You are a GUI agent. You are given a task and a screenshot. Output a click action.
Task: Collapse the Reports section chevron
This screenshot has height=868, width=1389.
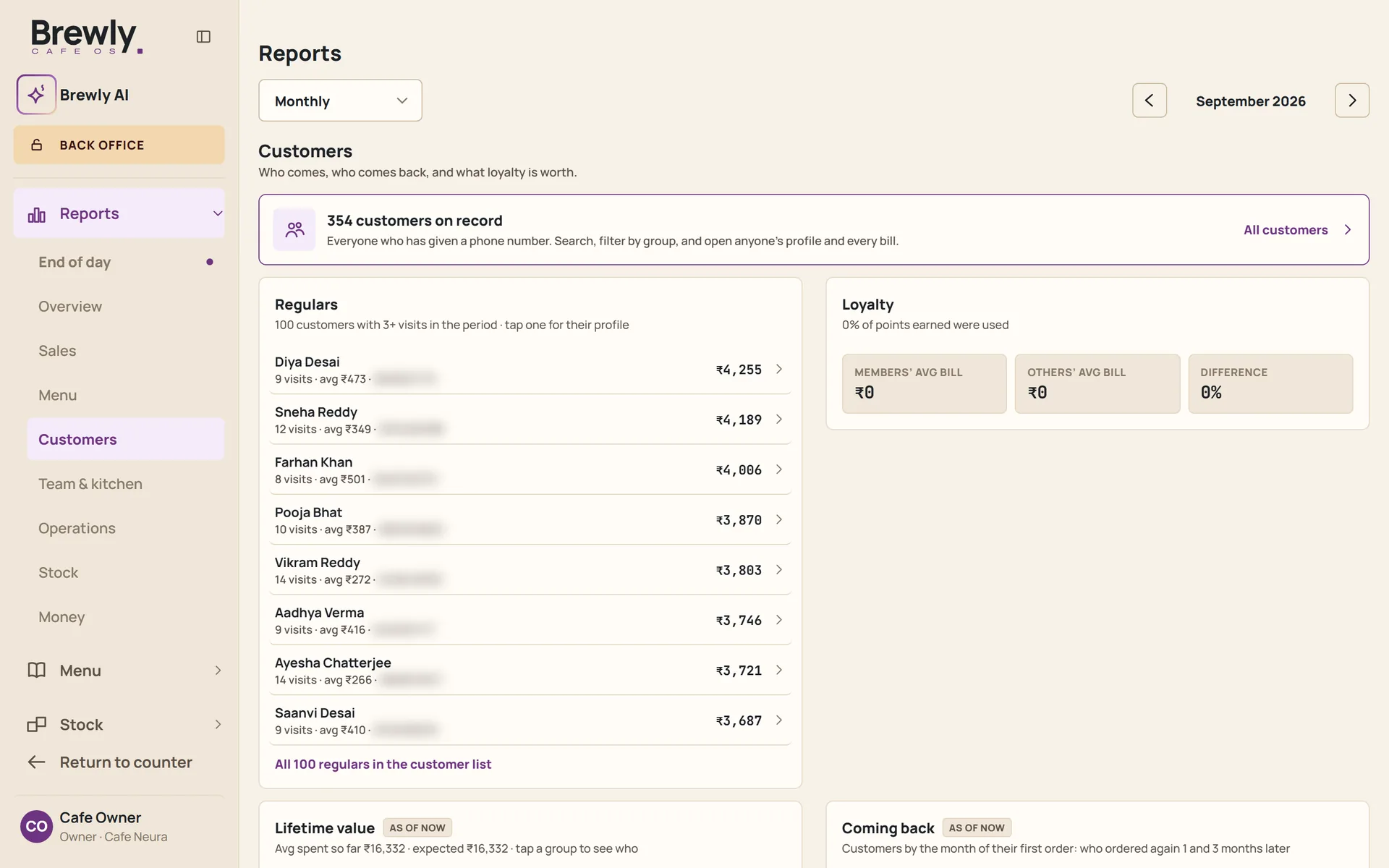pyautogui.click(x=218, y=214)
